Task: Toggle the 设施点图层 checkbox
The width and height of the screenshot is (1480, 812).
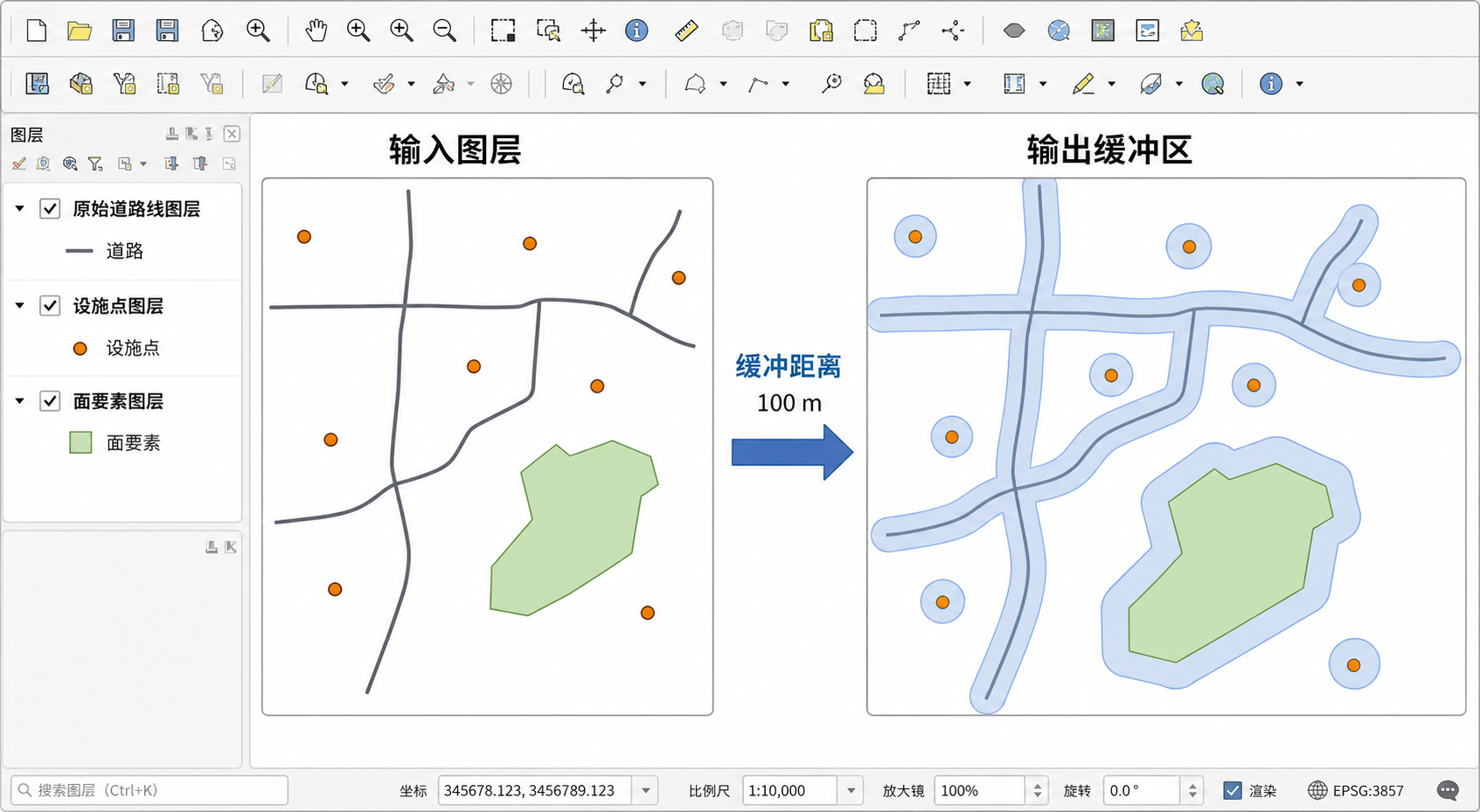Action: (x=50, y=305)
